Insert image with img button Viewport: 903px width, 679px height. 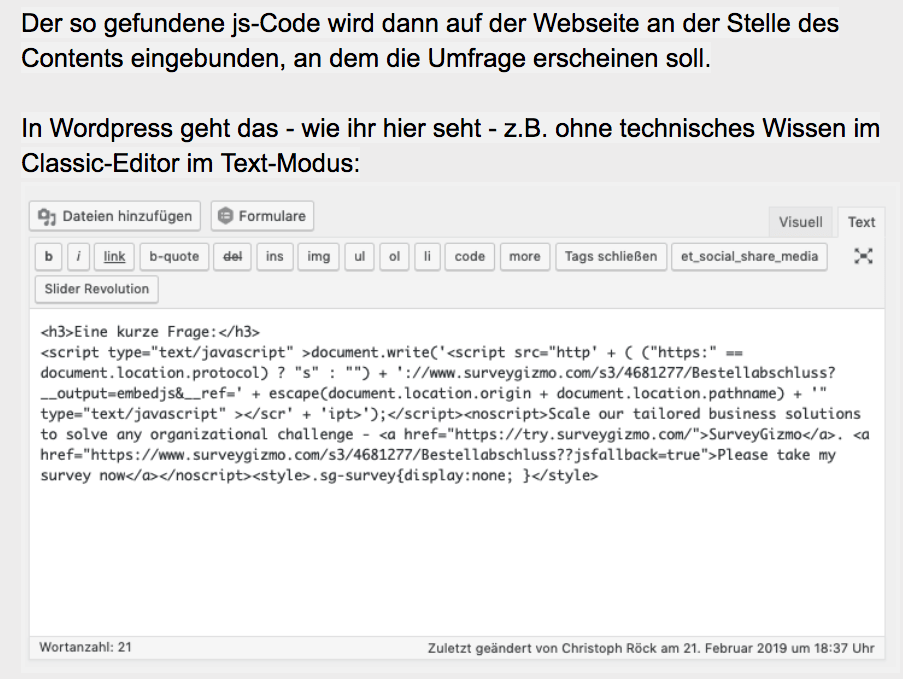pos(318,256)
